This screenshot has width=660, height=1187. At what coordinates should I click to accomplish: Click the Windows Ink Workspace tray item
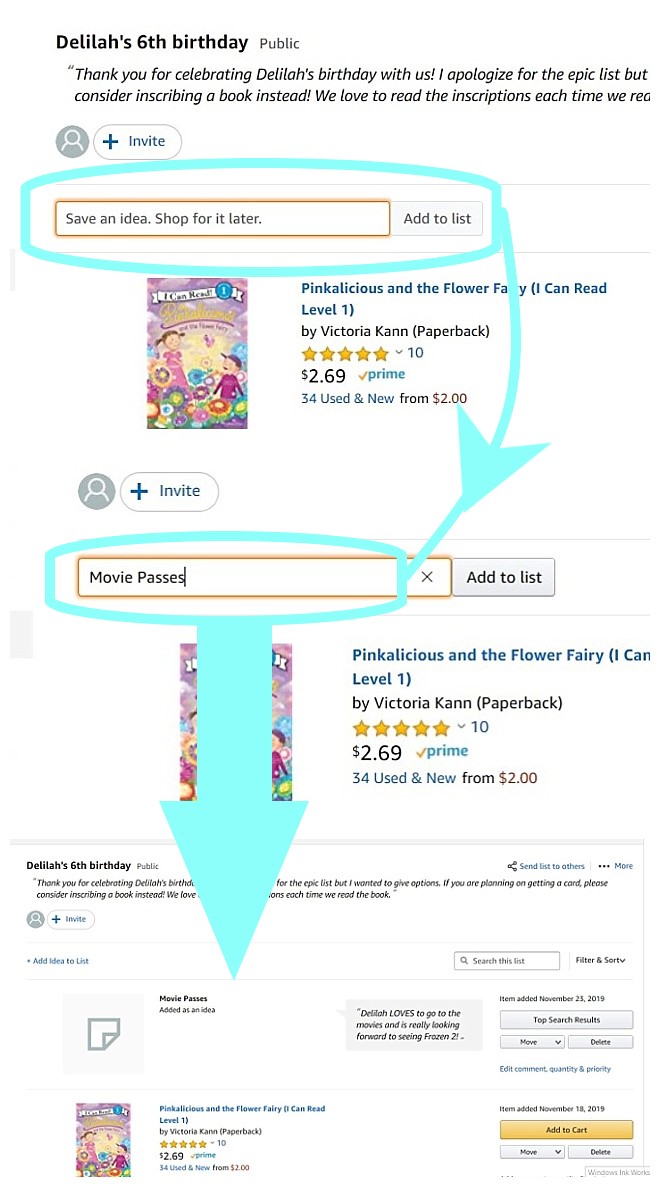(617, 1172)
